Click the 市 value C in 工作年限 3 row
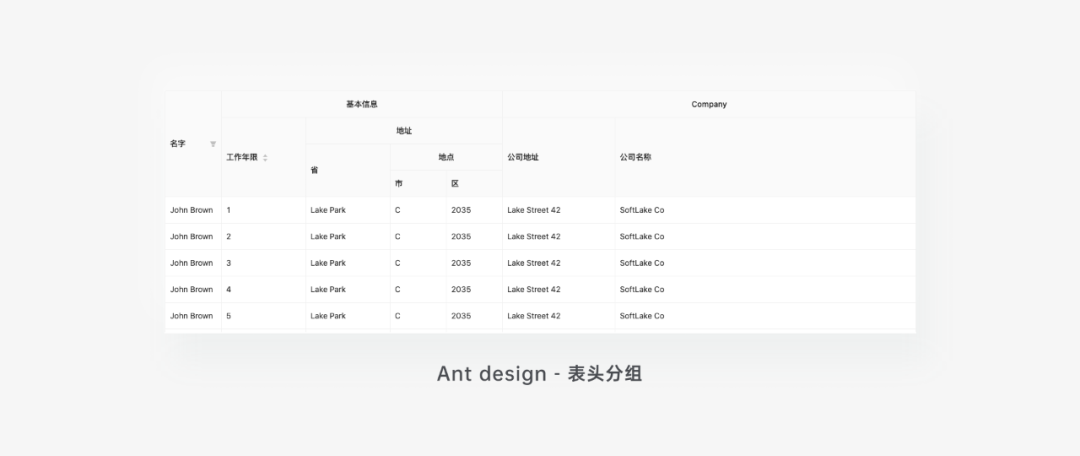This screenshot has height=456, width=1080. pyautogui.click(x=397, y=263)
